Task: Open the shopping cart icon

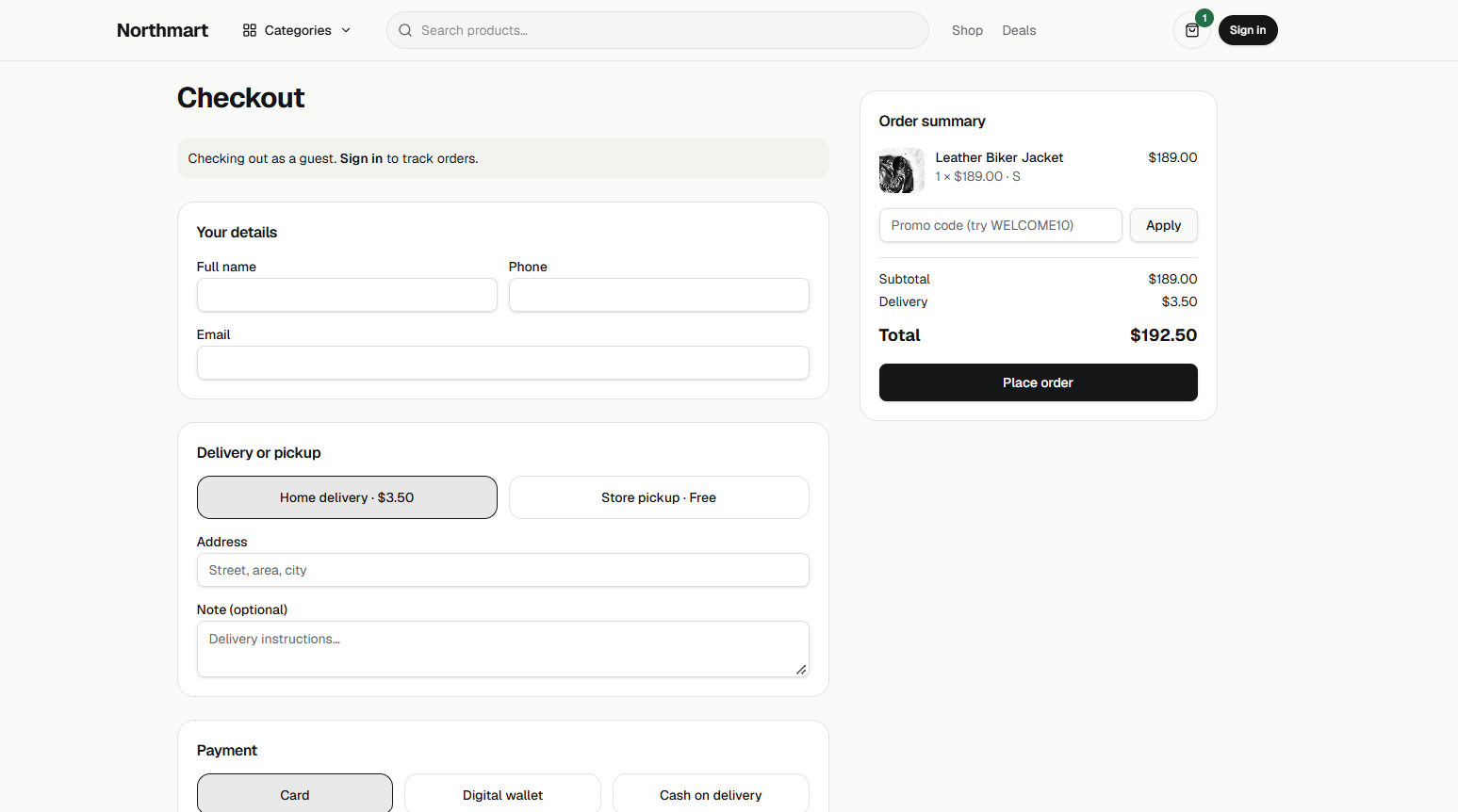Action: pyautogui.click(x=1192, y=30)
